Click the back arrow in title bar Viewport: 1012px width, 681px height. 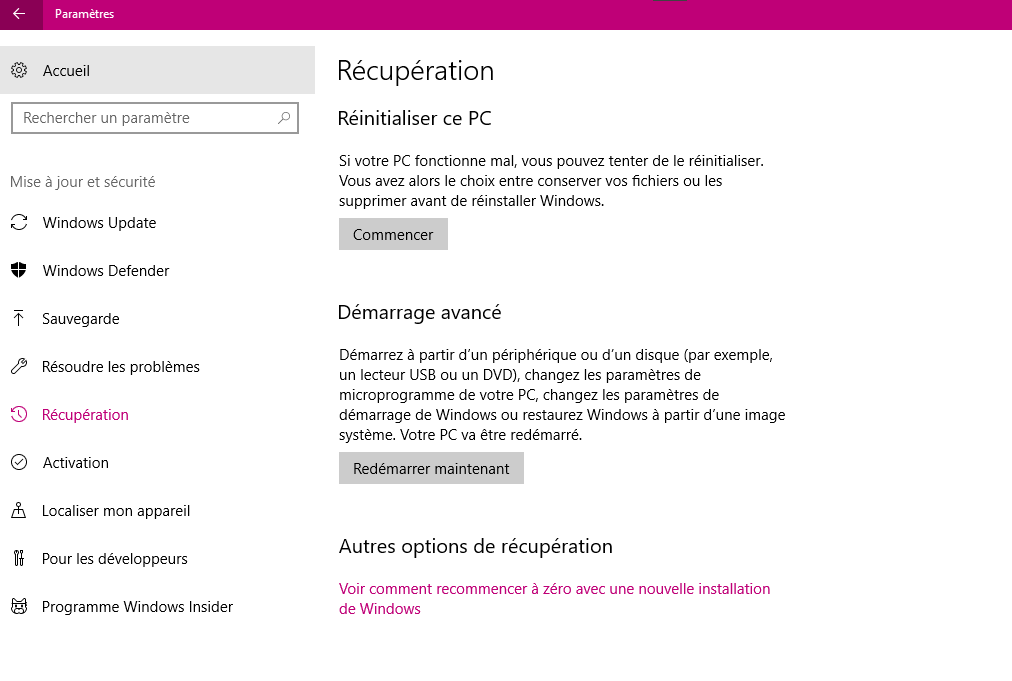pyautogui.click(x=19, y=14)
